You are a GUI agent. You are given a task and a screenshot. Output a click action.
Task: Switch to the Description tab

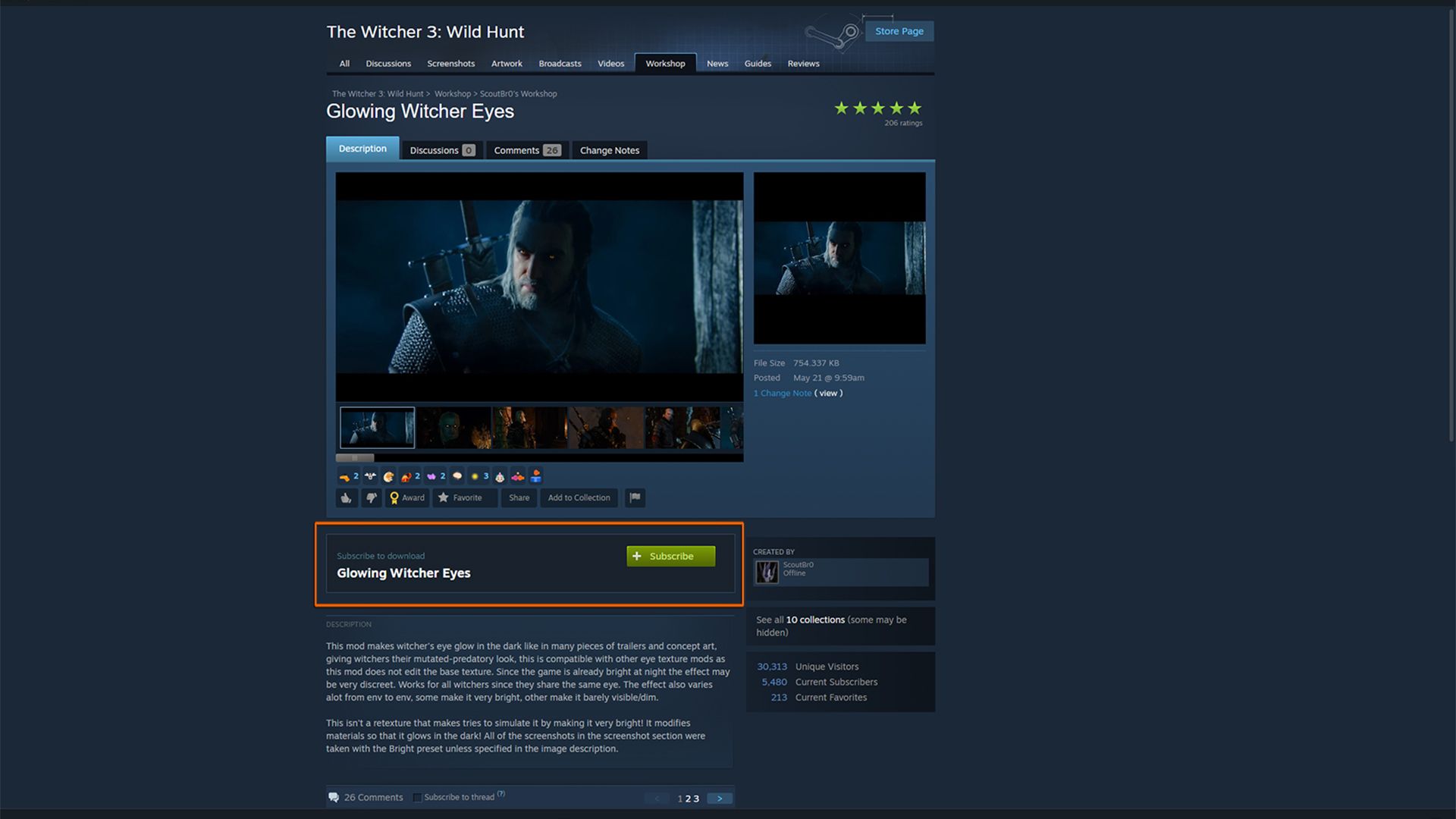pos(362,149)
